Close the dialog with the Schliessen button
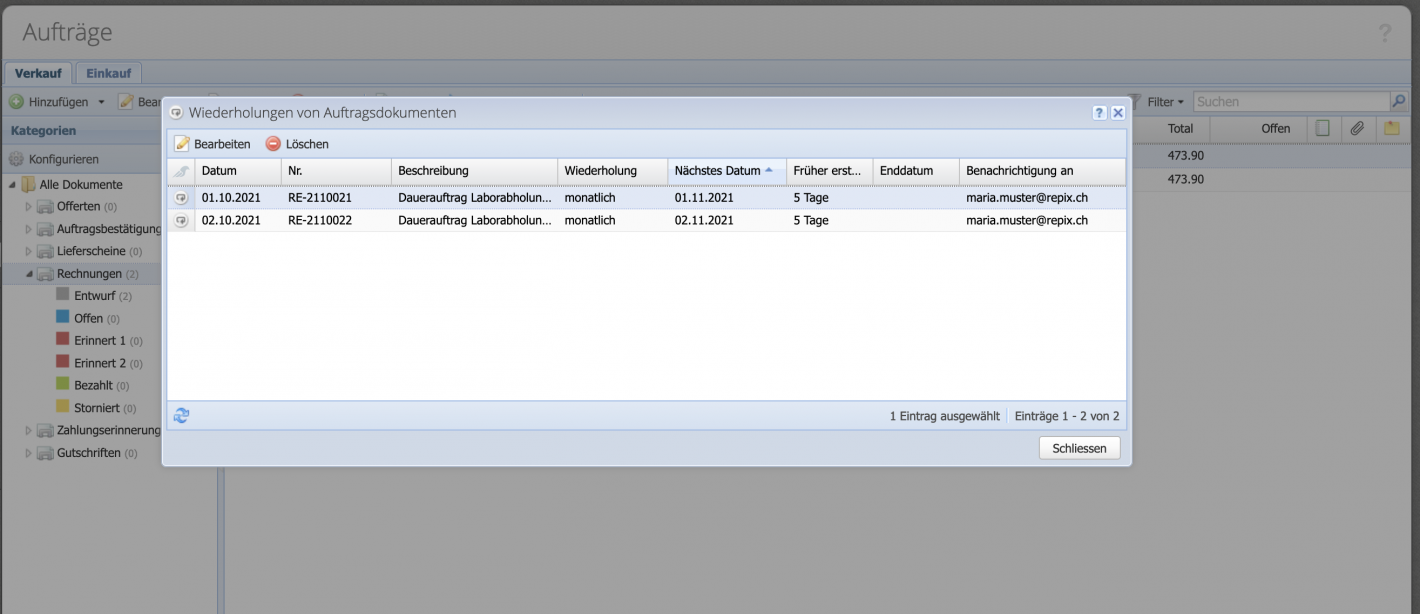Screen dimensions: 1420x614 tap(1079, 447)
